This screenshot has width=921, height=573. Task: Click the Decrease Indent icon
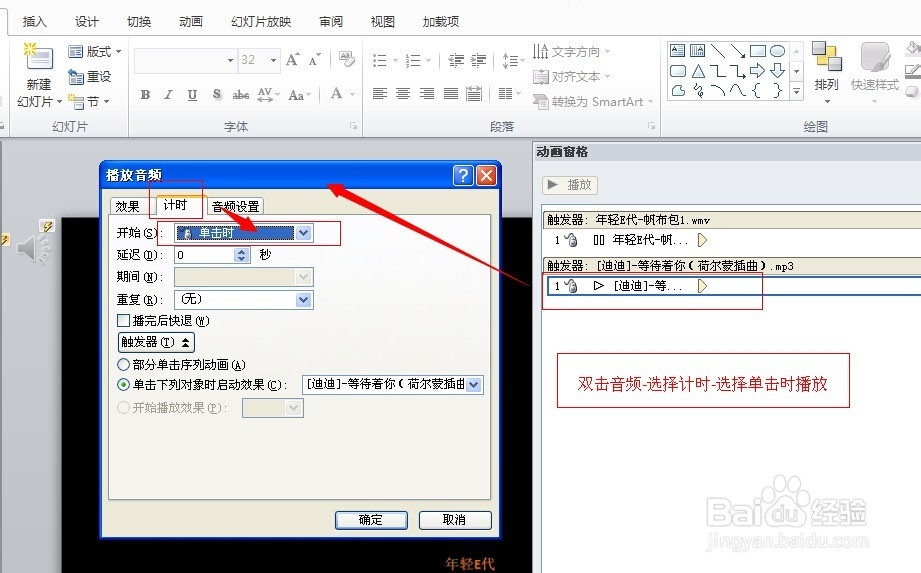pos(456,60)
